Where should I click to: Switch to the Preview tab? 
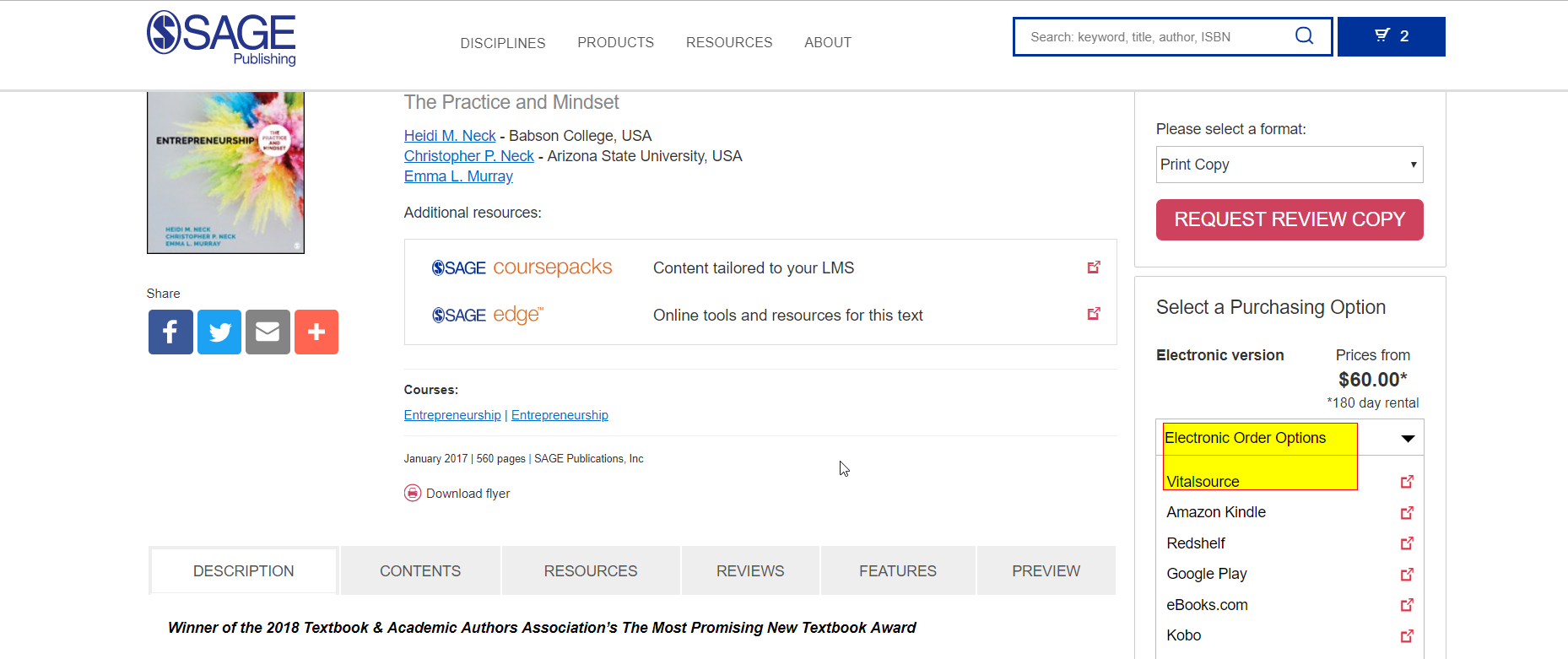(1046, 571)
